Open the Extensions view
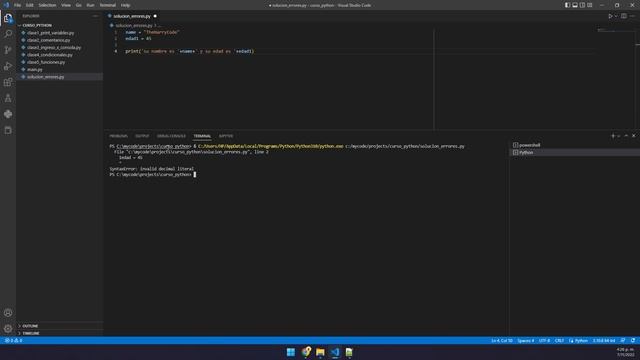 (8, 82)
